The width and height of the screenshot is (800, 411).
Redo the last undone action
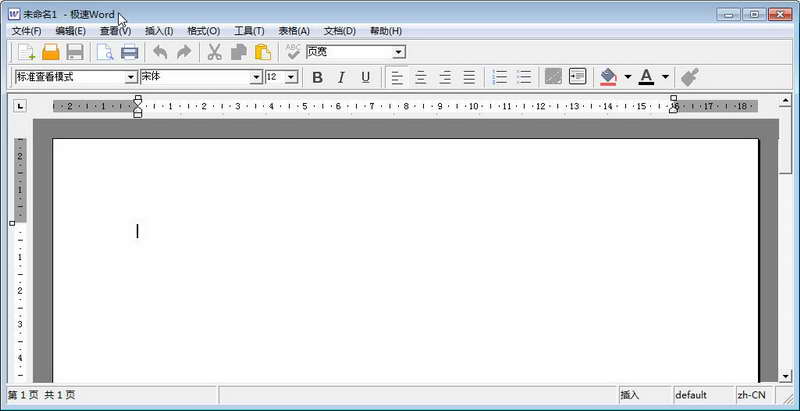184,52
